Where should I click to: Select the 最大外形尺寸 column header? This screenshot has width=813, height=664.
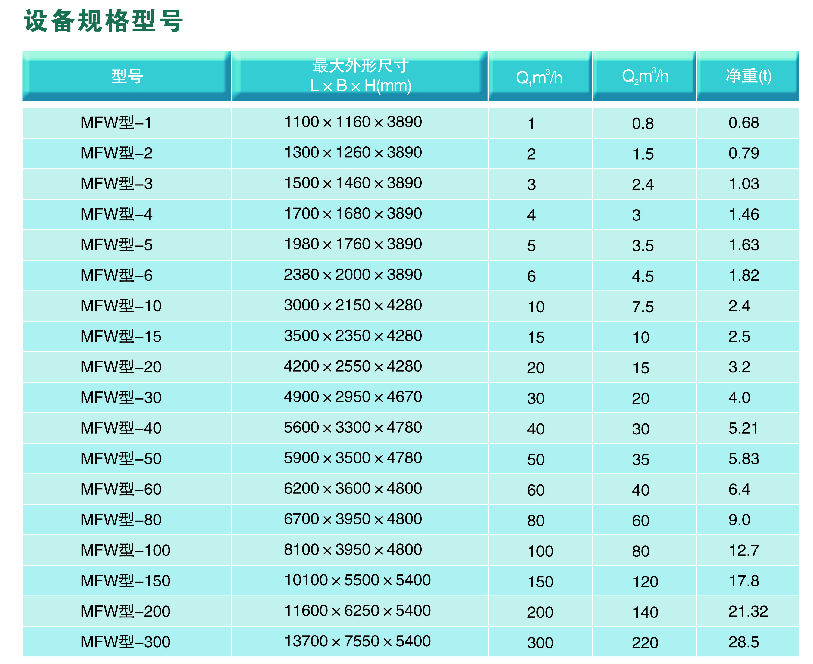pyautogui.click(x=360, y=76)
